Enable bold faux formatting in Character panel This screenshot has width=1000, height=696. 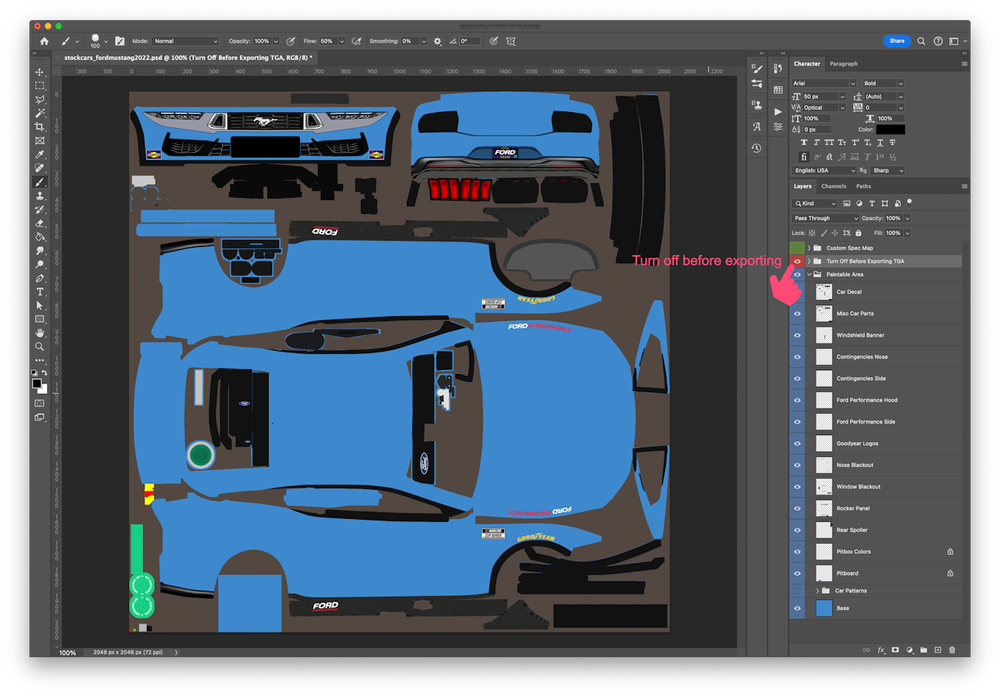pos(804,142)
